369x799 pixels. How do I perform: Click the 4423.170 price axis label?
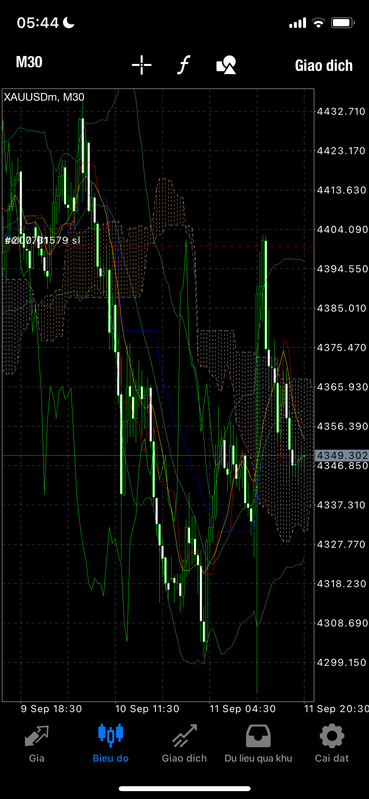tap(341, 150)
